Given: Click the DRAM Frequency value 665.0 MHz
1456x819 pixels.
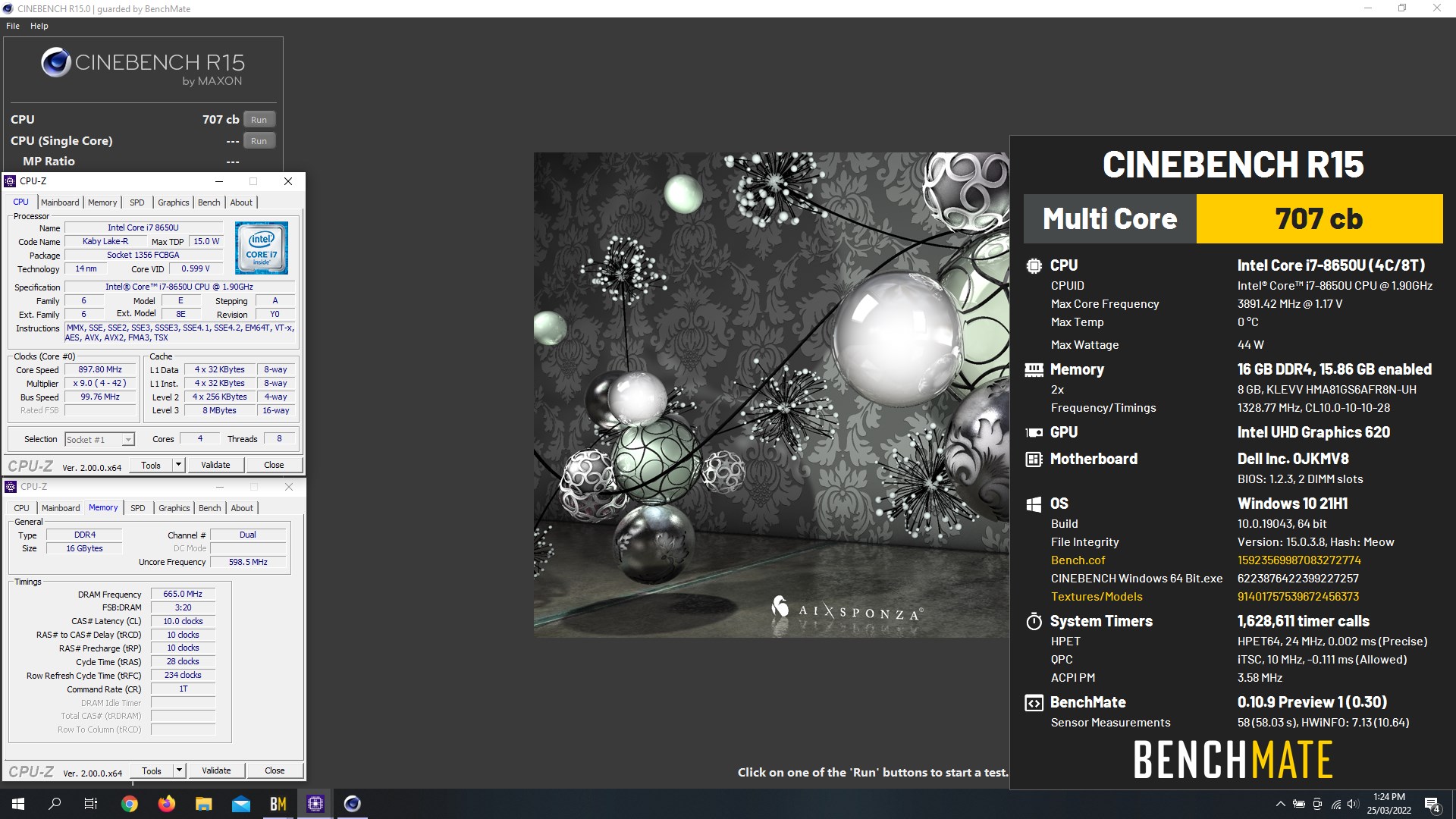Looking at the screenshot, I should tap(183, 595).
